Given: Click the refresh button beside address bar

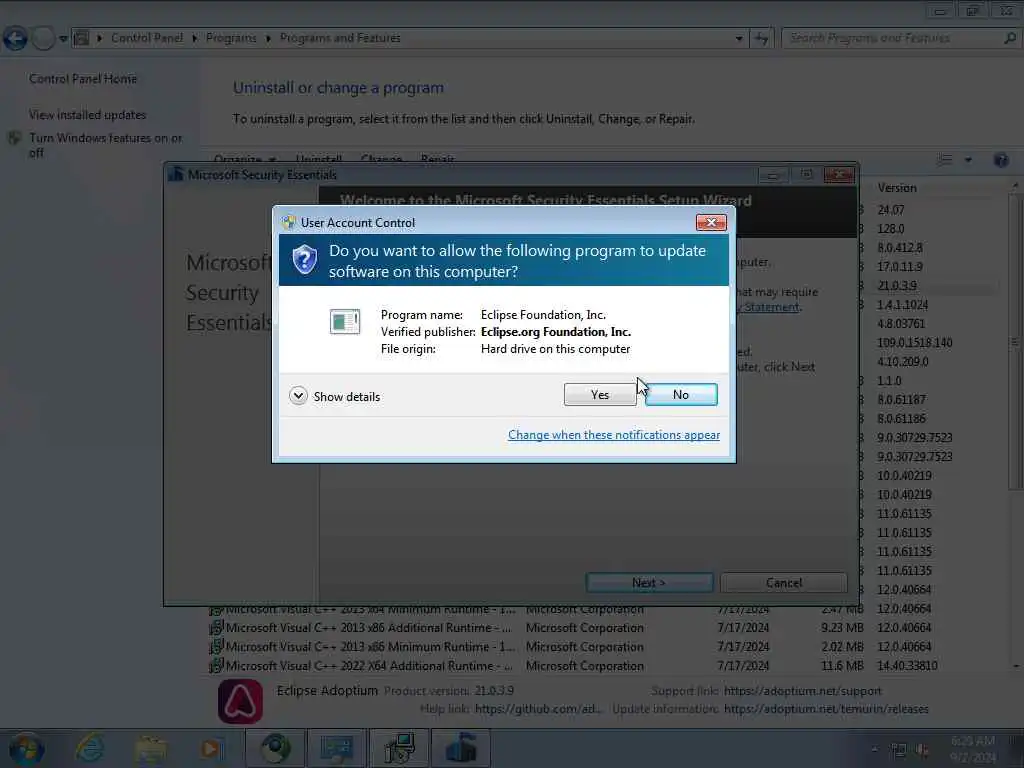Looking at the screenshot, I should (761, 39).
